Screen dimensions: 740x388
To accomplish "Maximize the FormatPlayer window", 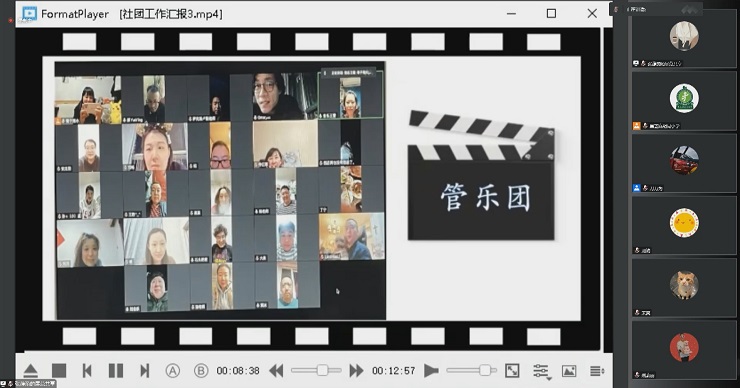I will pyautogui.click(x=551, y=14).
